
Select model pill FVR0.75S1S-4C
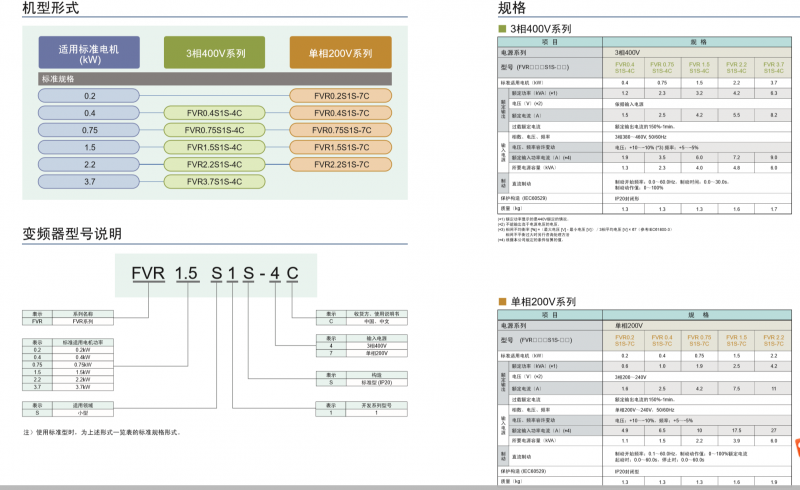(x=214, y=130)
